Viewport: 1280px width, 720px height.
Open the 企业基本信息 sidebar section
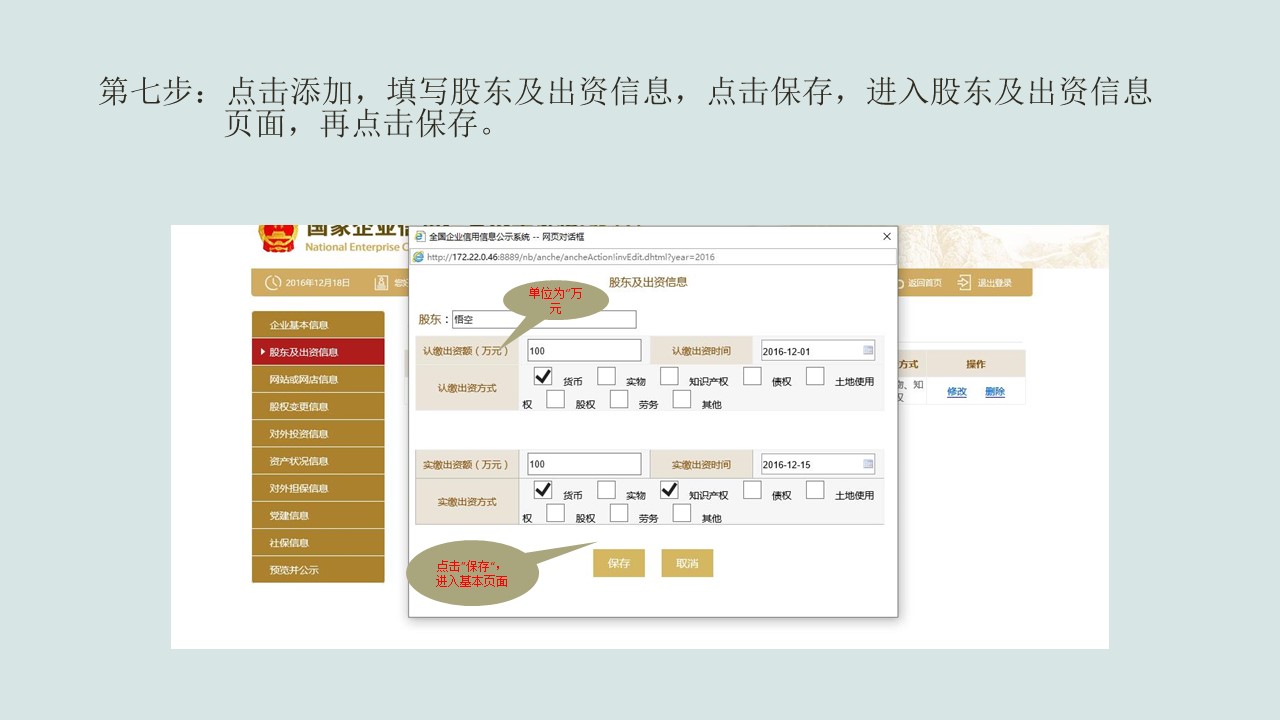pos(317,324)
